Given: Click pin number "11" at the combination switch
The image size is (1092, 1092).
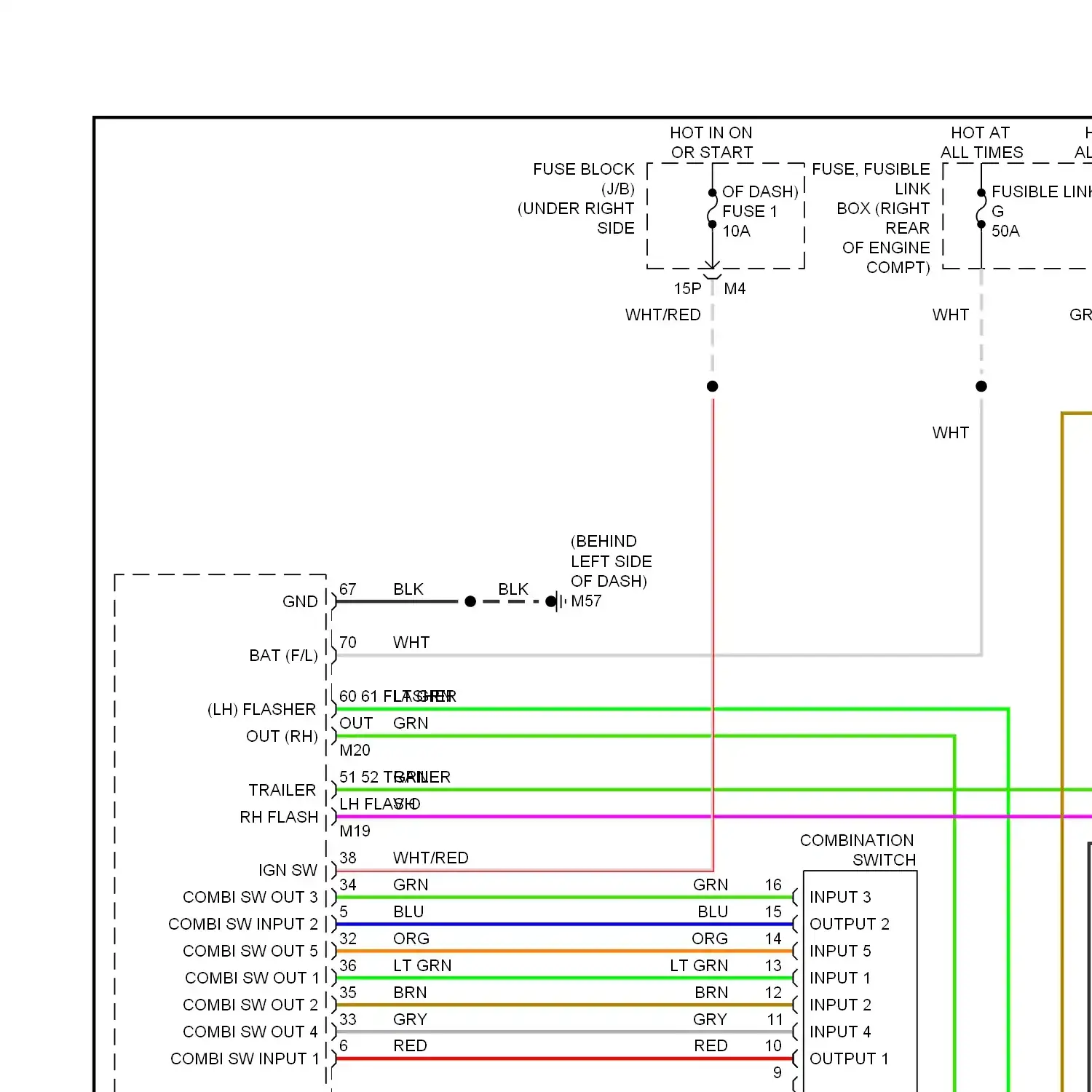Looking at the screenshot, I should [x=775, y=1019].
